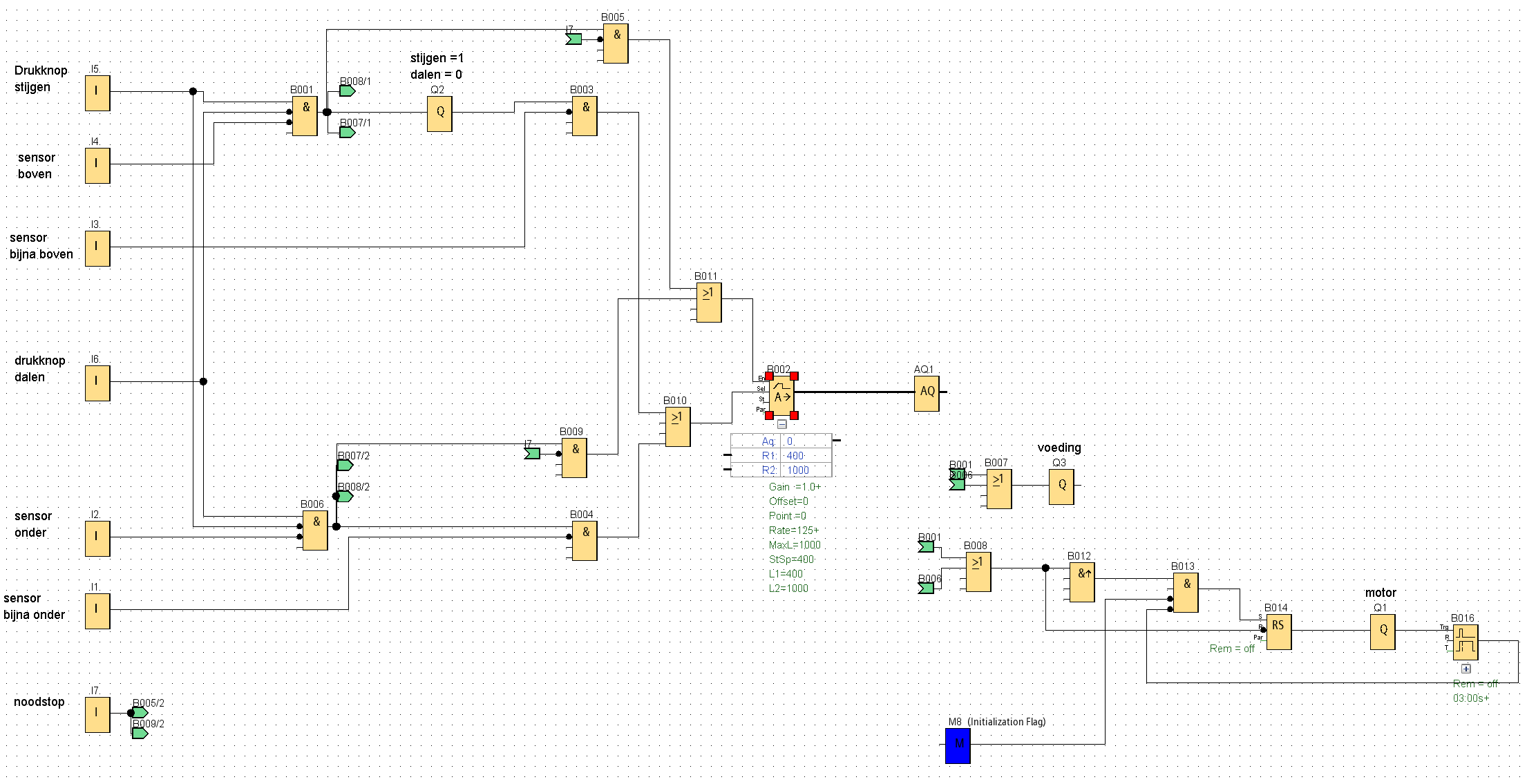Select the I6 drukknop dalen input block

click(97, 383)
